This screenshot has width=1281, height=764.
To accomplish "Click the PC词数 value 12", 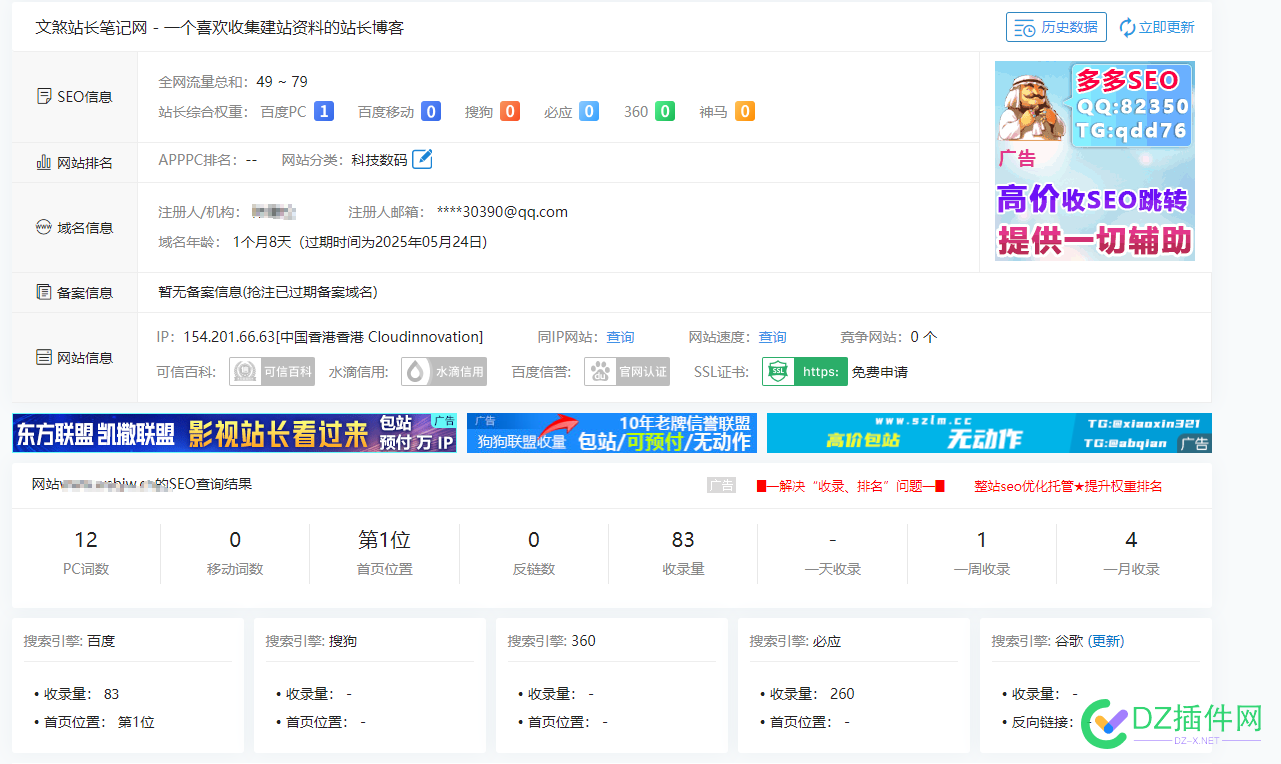I will coord(86,540).
